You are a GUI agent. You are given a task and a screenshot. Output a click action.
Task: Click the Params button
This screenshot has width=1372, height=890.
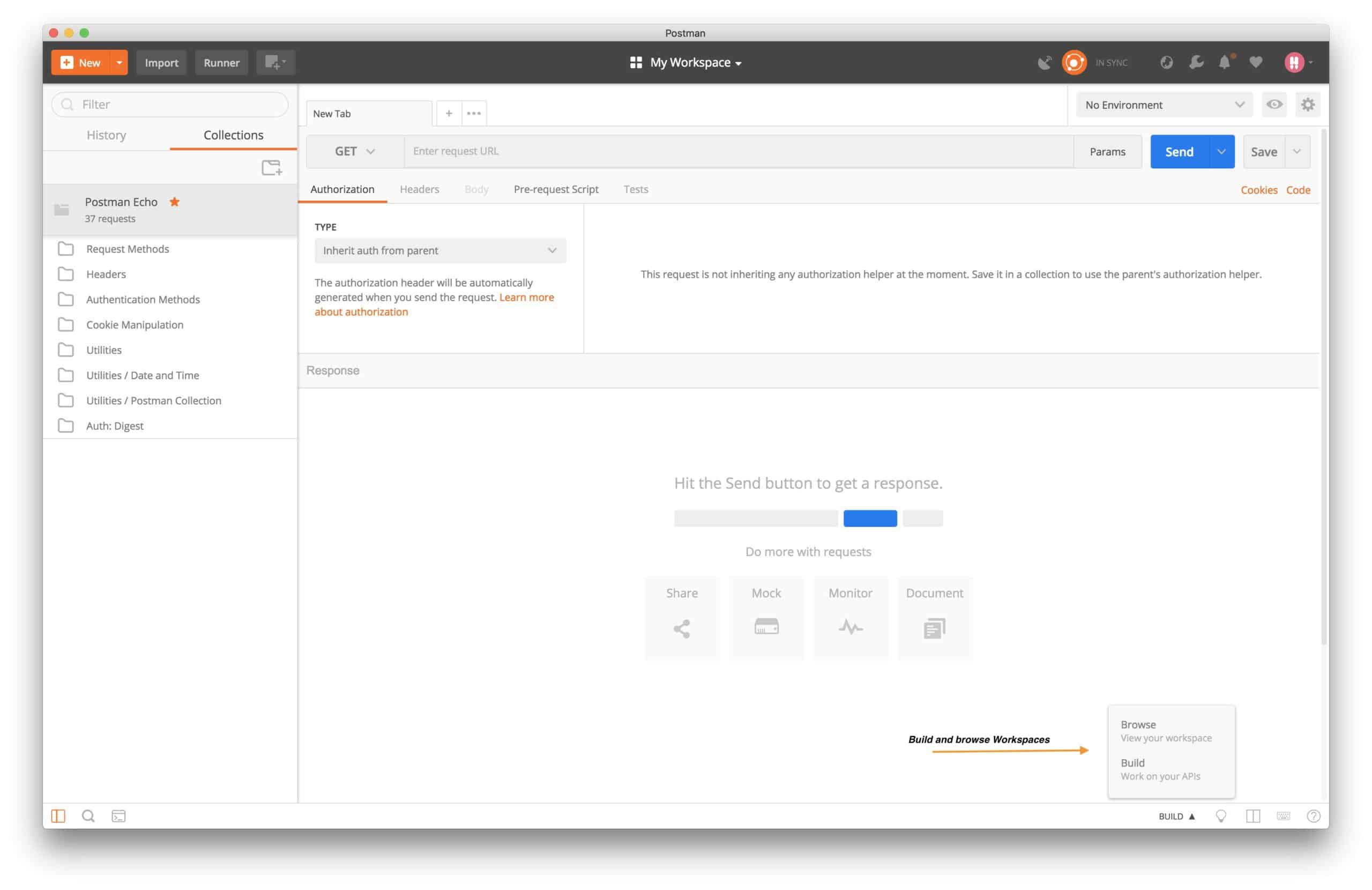pyautogui.click(x=1107, y=152)
